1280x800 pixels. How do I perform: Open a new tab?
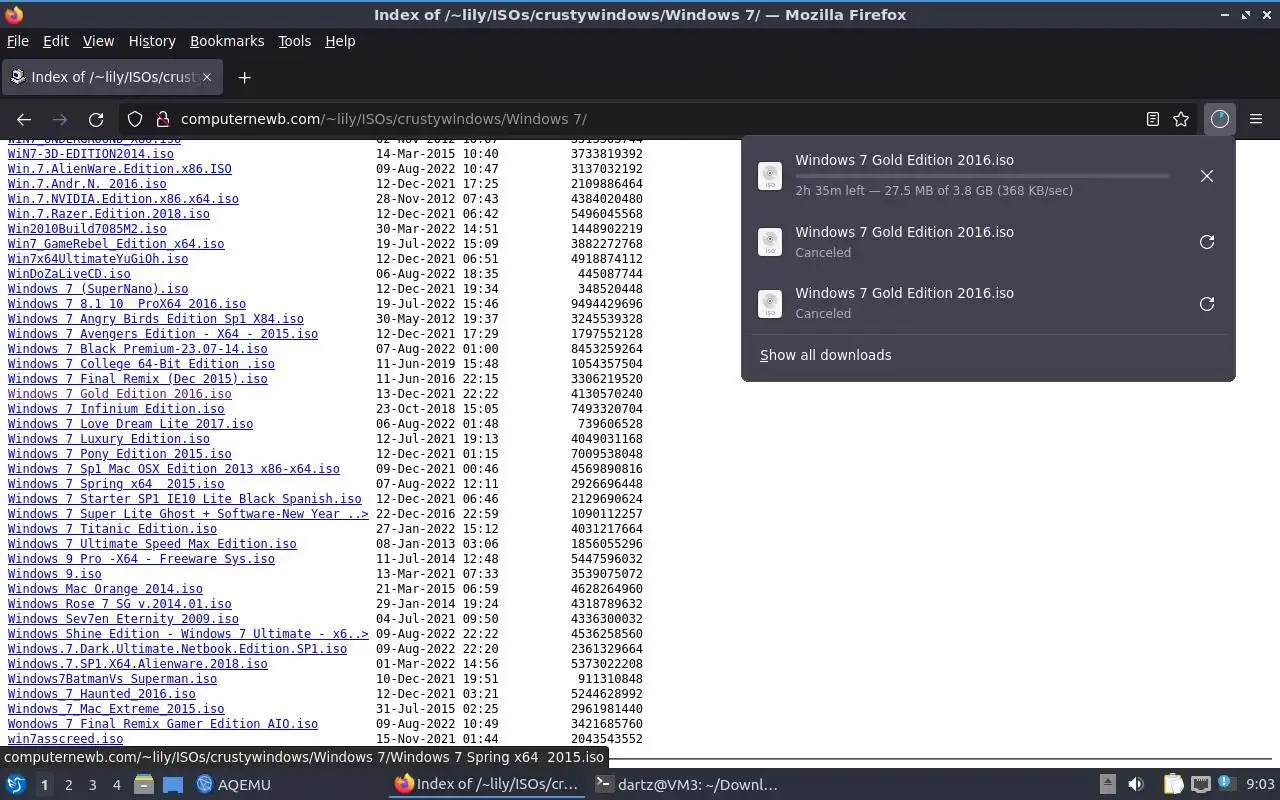click(x=244, y=77)
